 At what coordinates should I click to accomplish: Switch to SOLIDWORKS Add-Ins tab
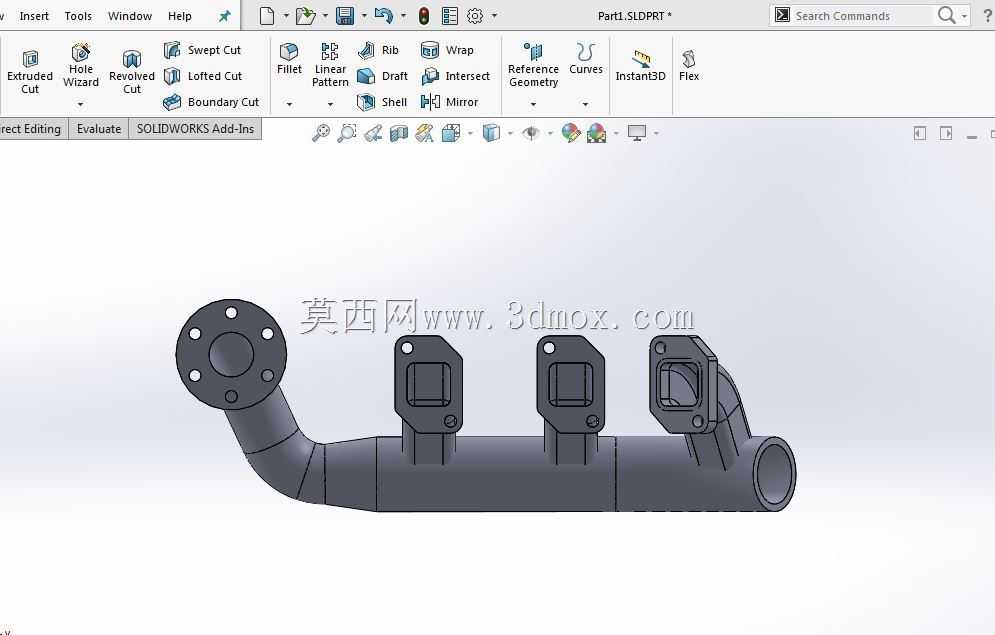coord(195,129)
